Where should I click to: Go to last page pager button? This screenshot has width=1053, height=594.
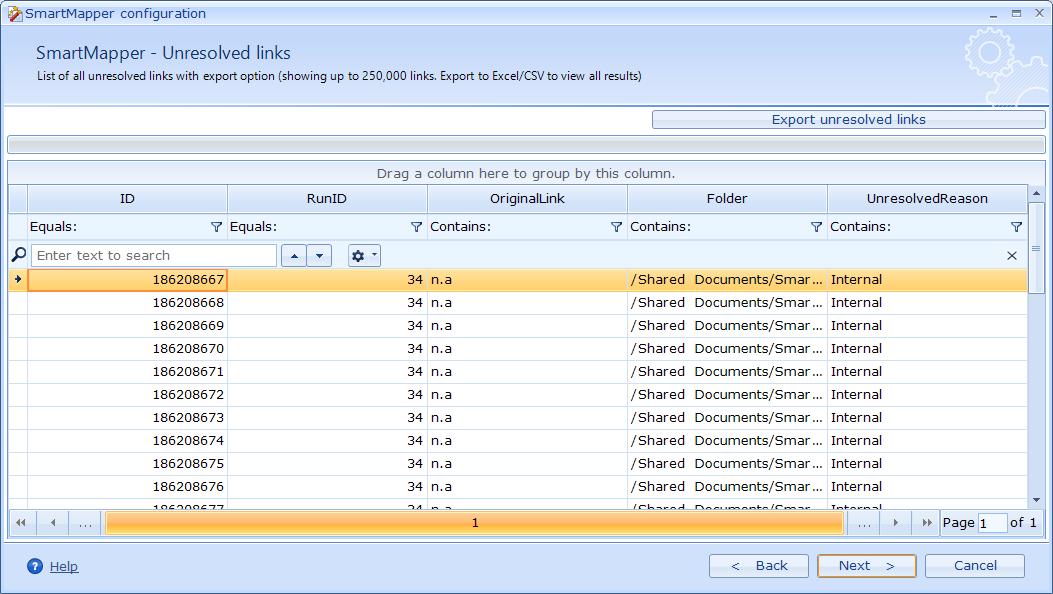[x=927, y=523]
